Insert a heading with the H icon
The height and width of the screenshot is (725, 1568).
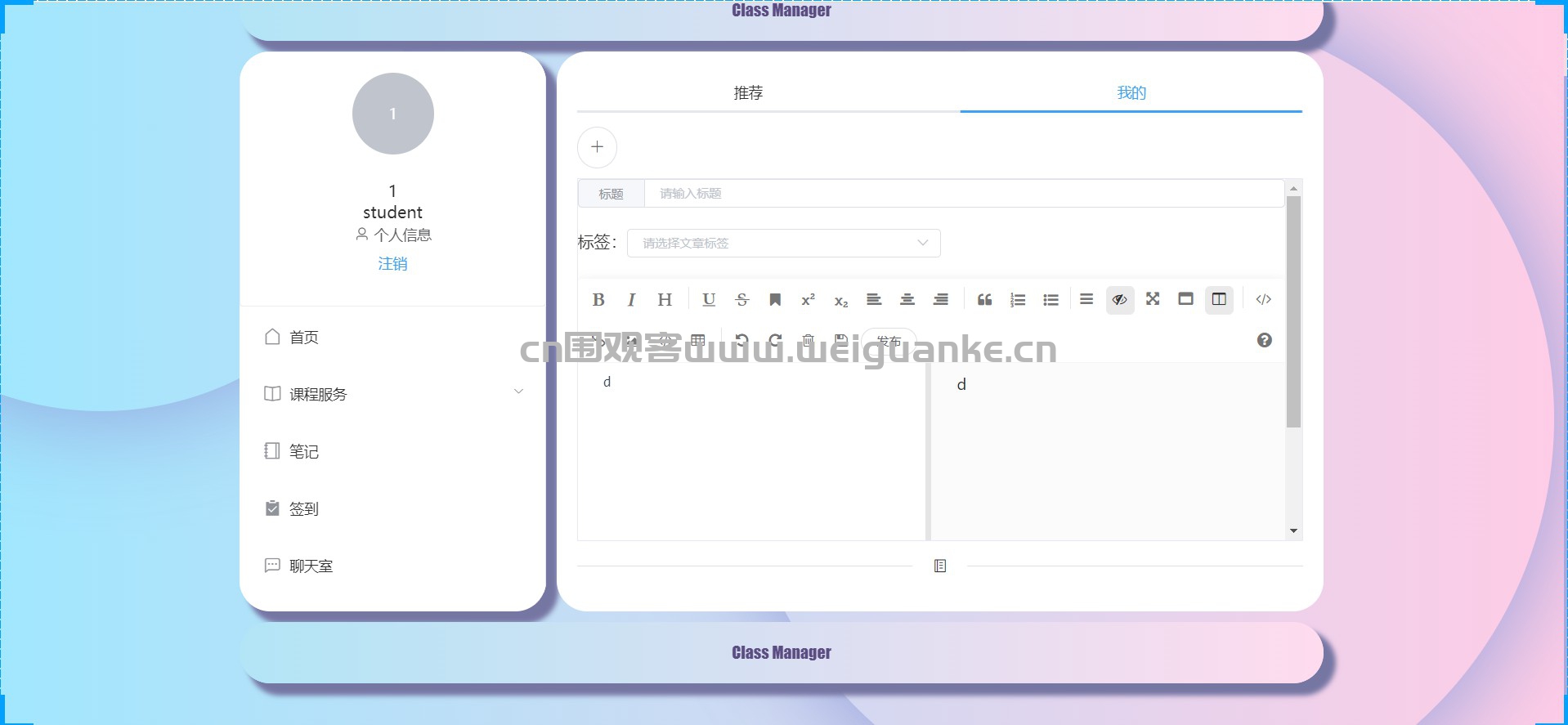[x=665, y=299]
